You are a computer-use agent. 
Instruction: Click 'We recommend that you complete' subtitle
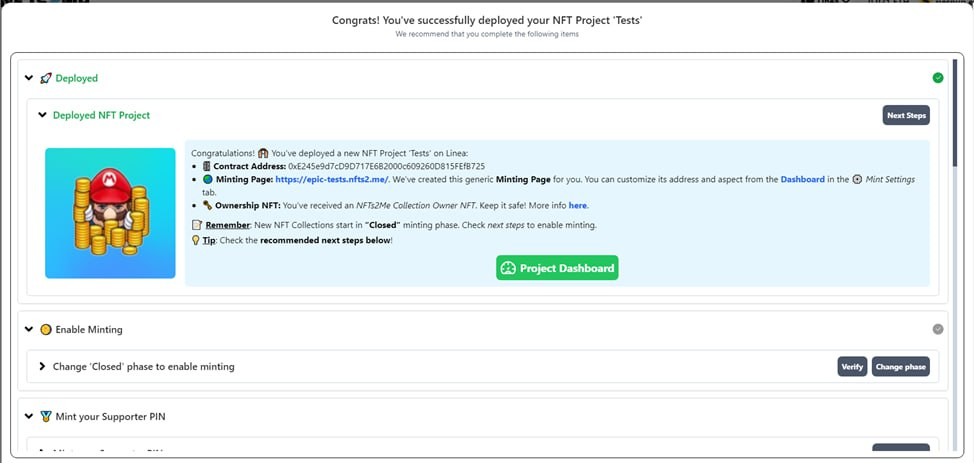pos(487,34)
